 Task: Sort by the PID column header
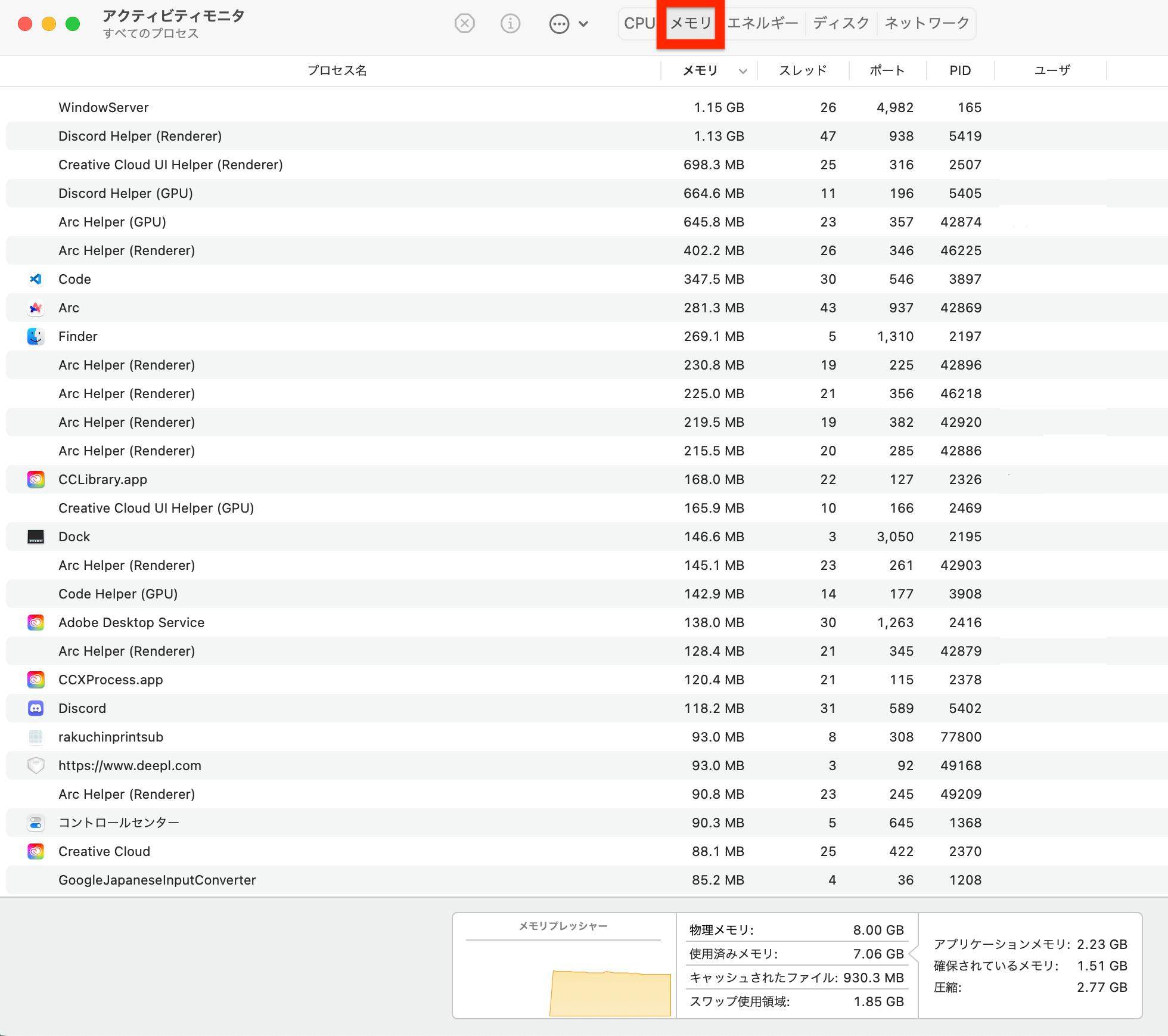click(959, 70)
